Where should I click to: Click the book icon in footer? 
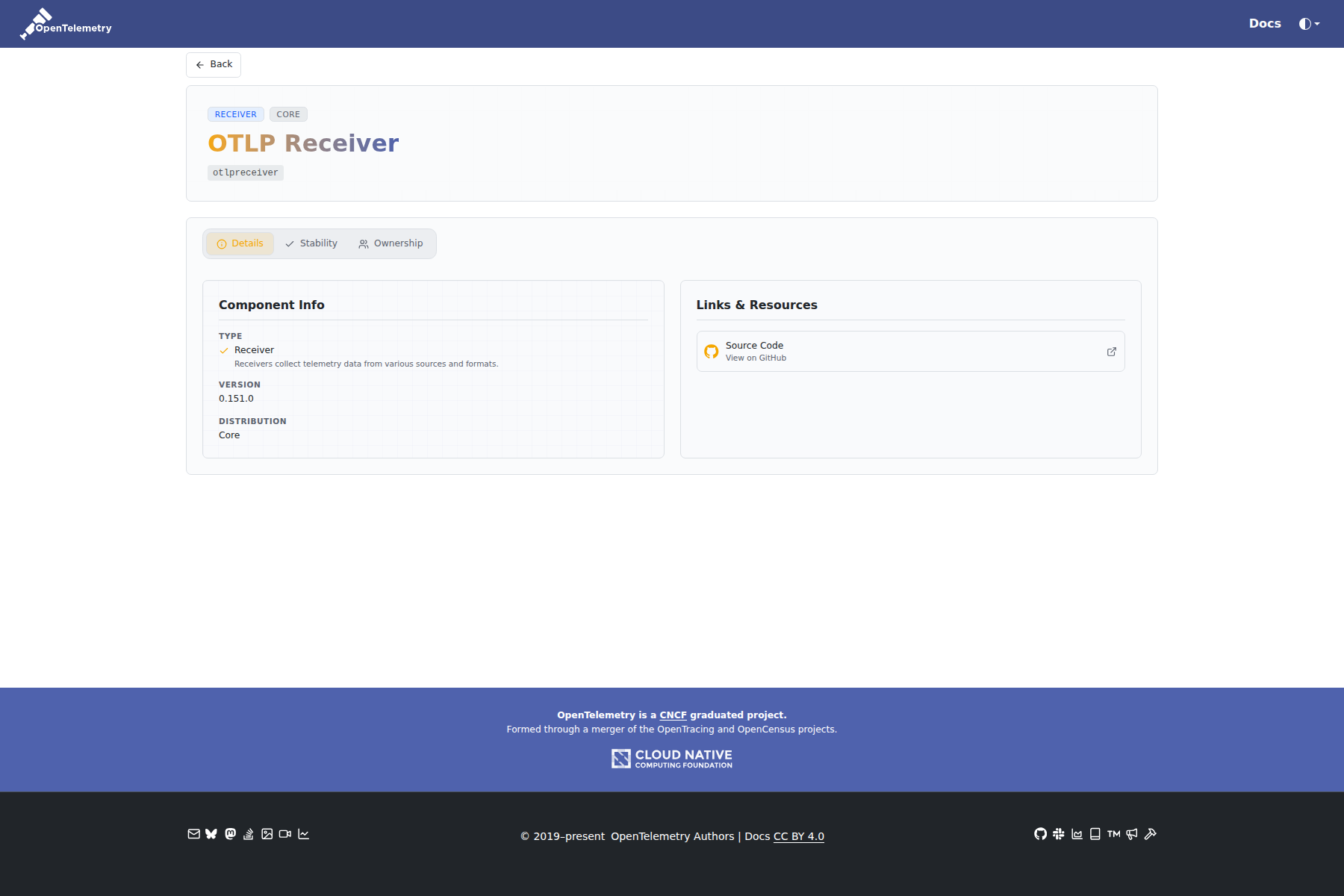click(1095, 834)
